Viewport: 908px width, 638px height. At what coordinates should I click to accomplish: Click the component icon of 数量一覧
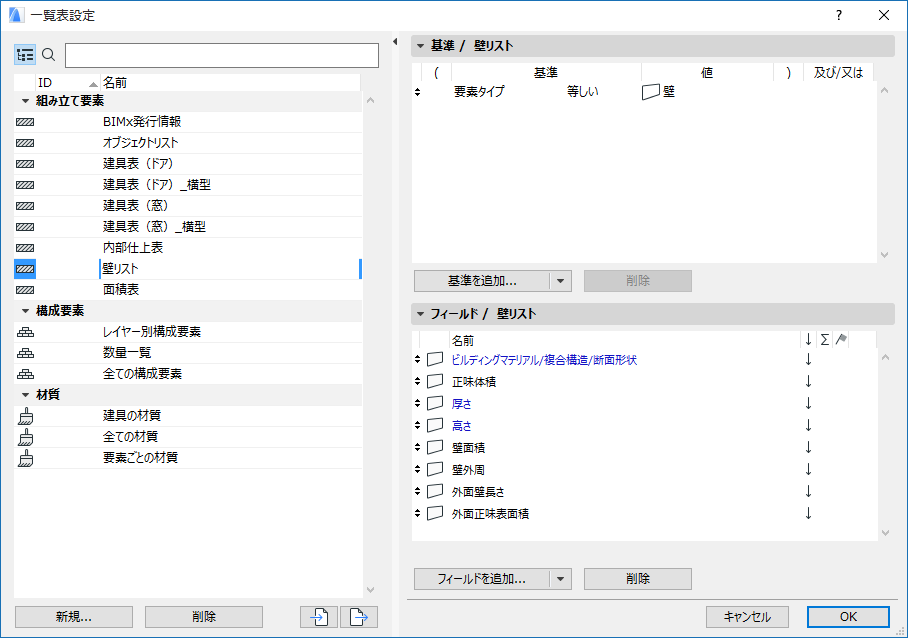point(25,353)
